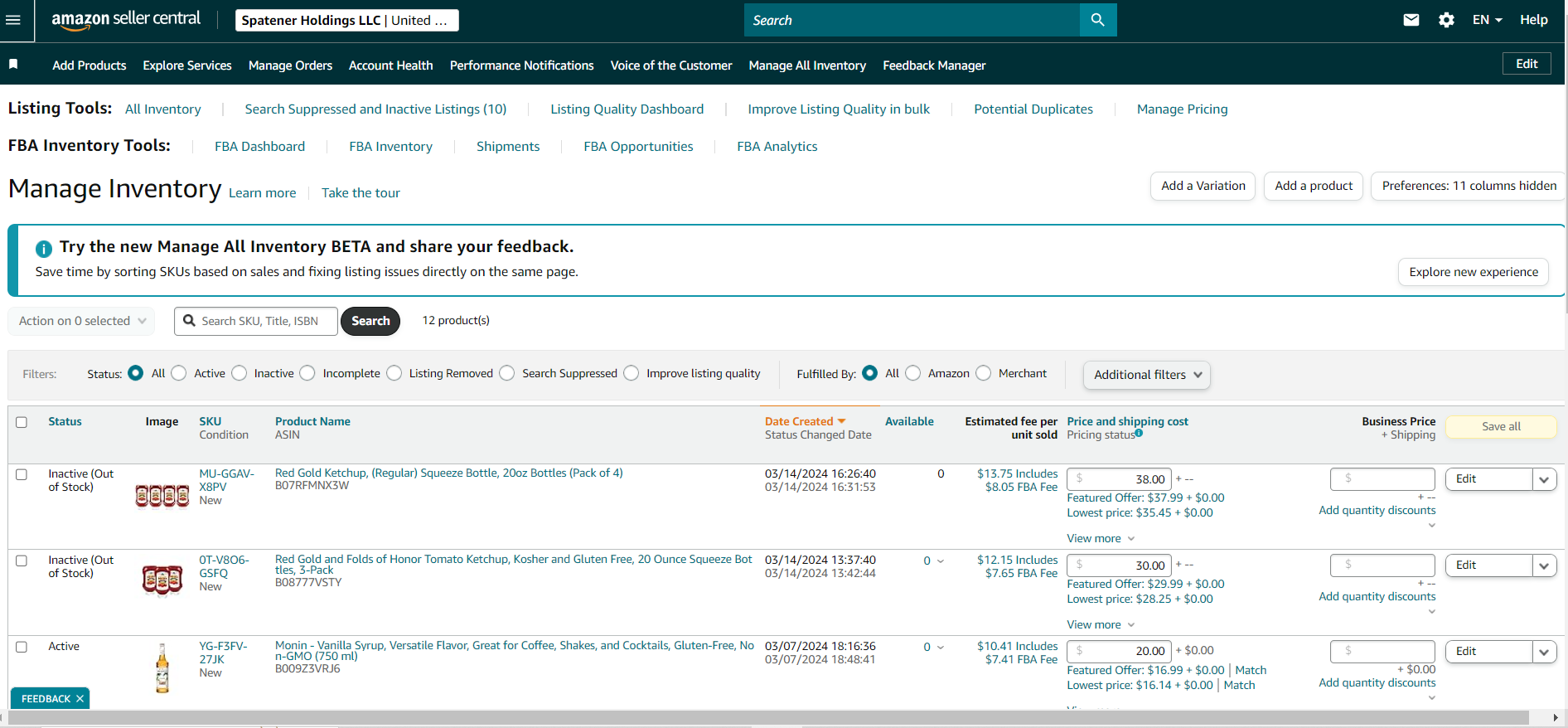Open the Additional filters dropdown
The width and height of the screenshot is (1568, 728).
click(x=1147, y=375)
